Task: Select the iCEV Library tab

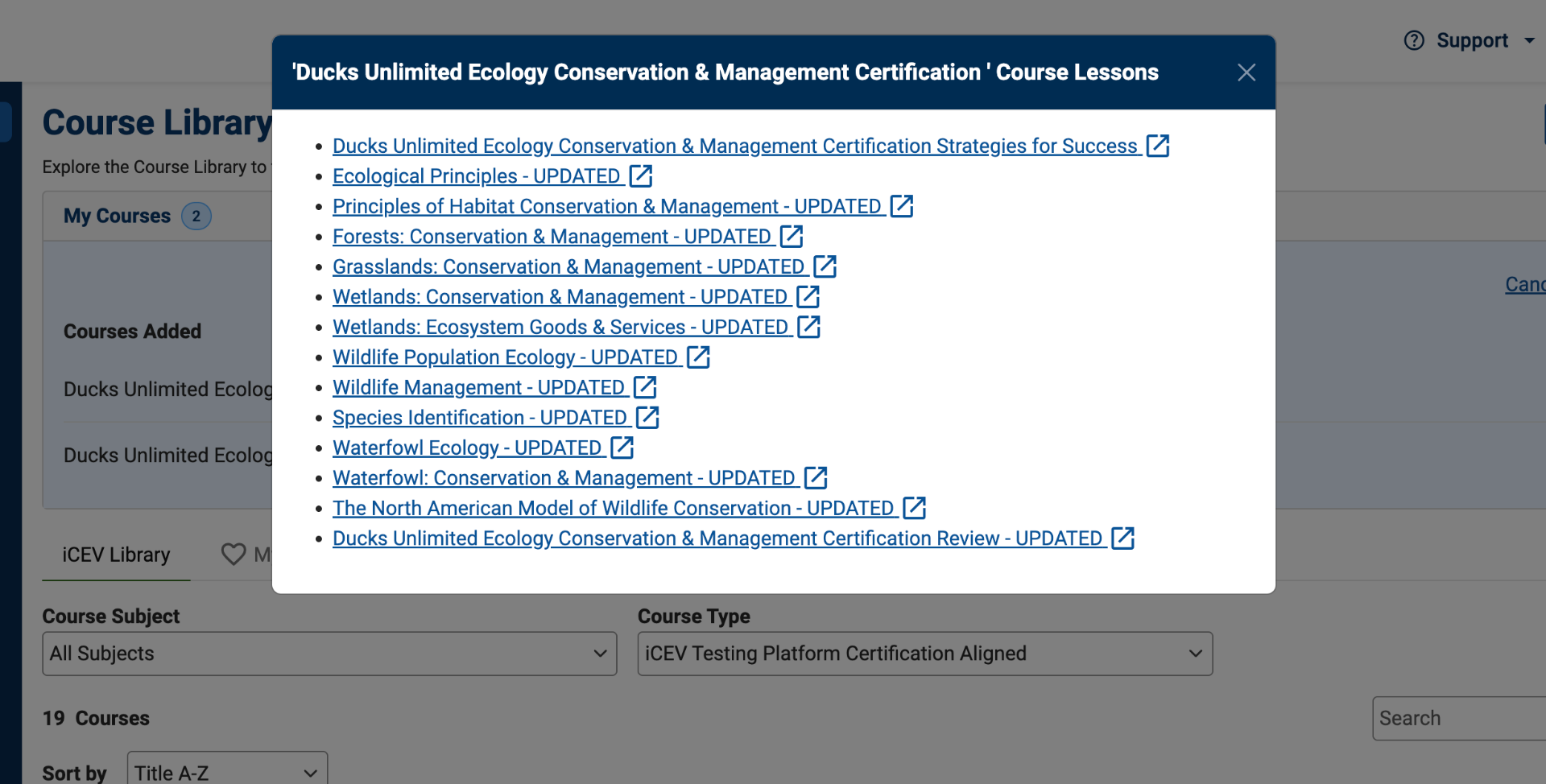Action: point(116,555)
